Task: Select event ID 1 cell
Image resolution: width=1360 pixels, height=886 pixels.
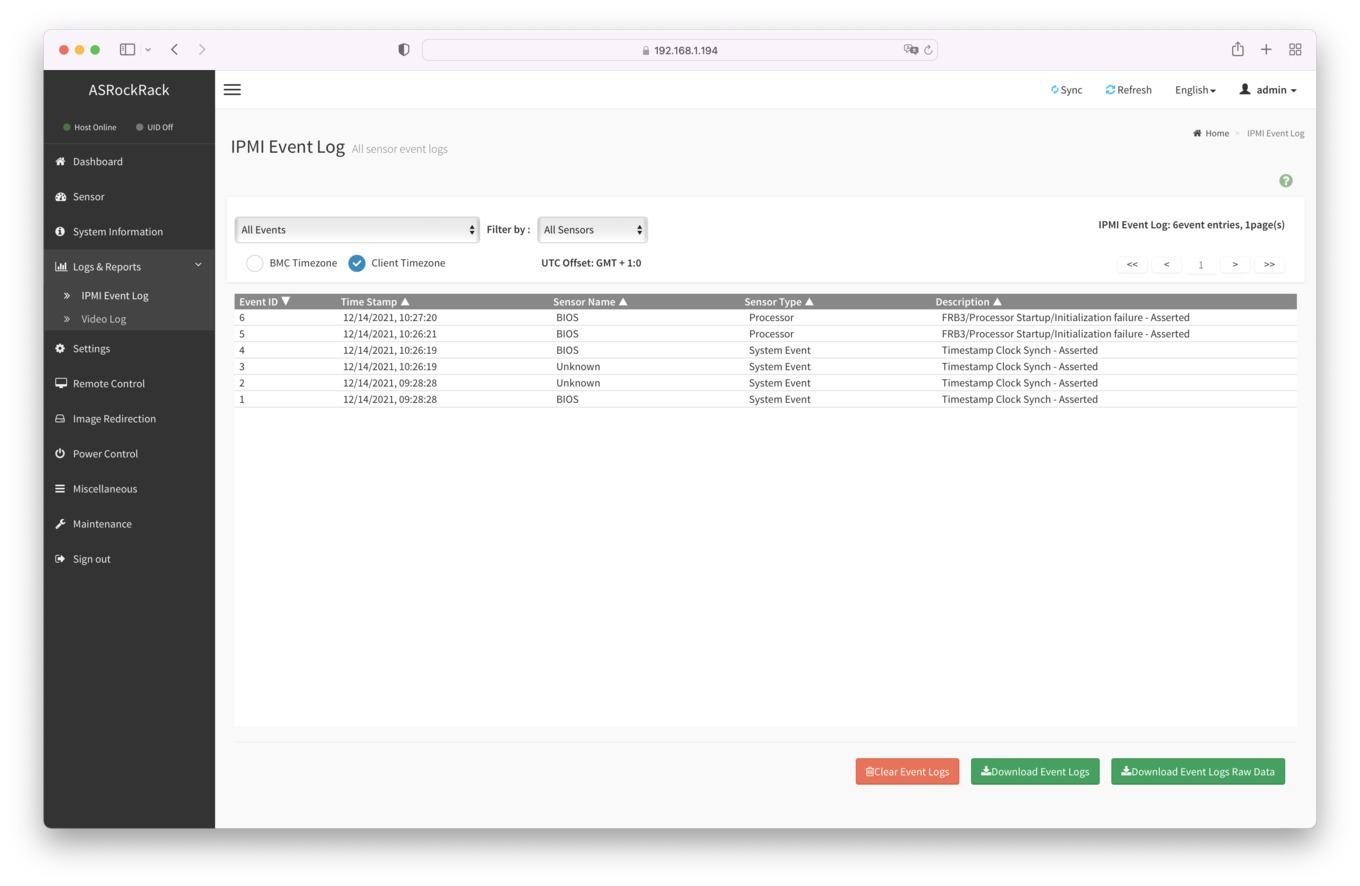Action: 242,399
